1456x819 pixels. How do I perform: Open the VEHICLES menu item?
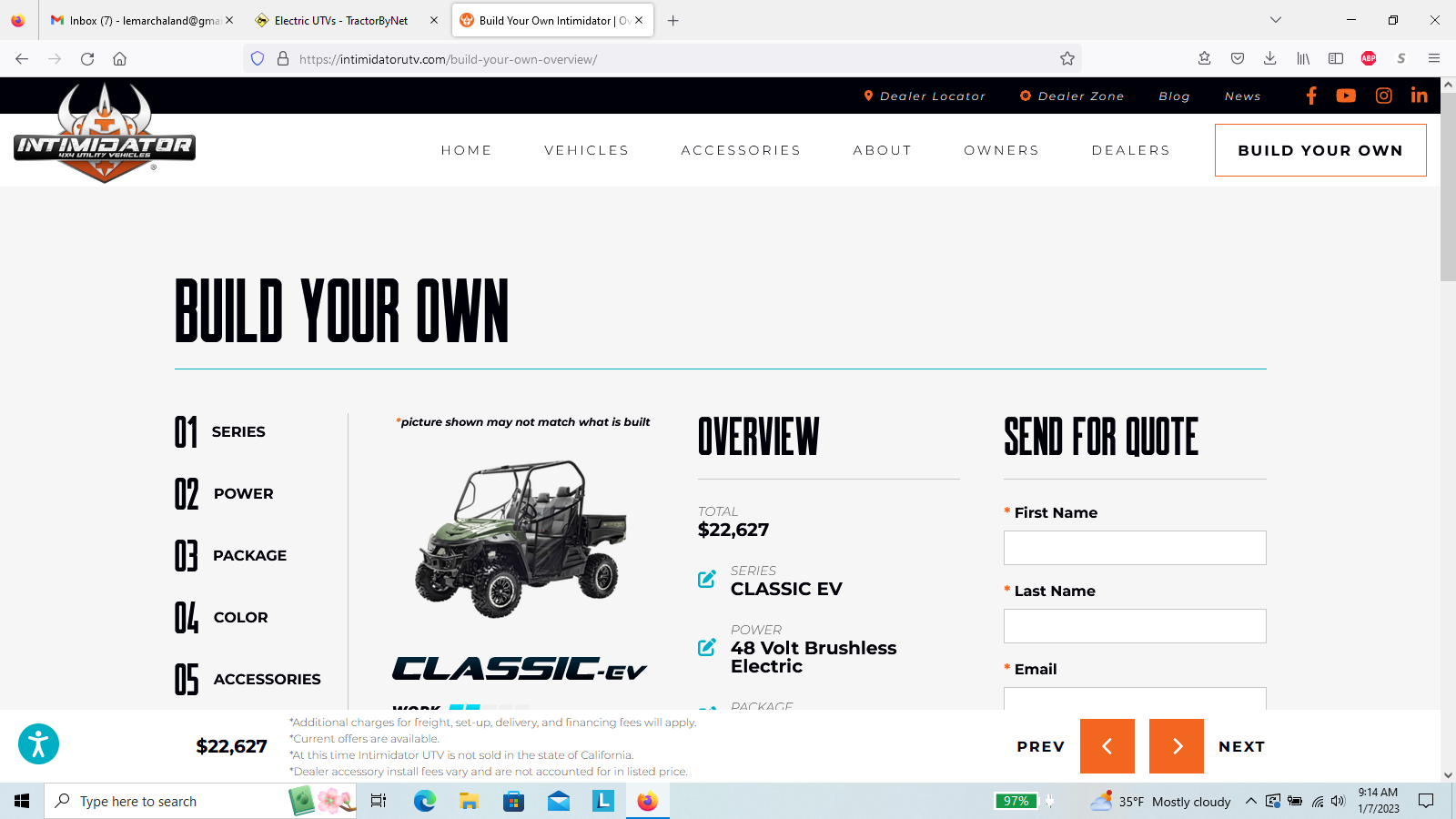586,150
